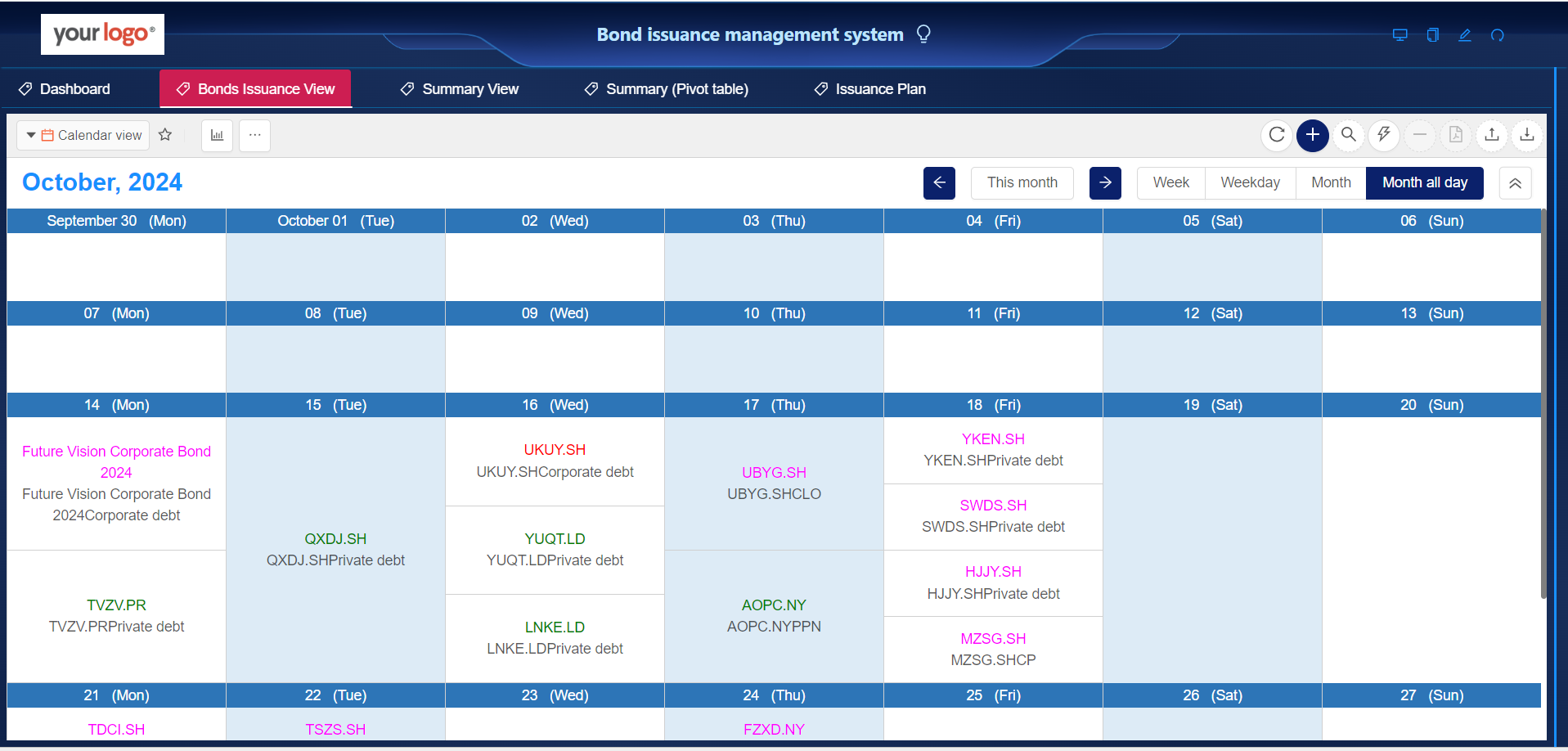Open the SWDS.SH event

993,516
